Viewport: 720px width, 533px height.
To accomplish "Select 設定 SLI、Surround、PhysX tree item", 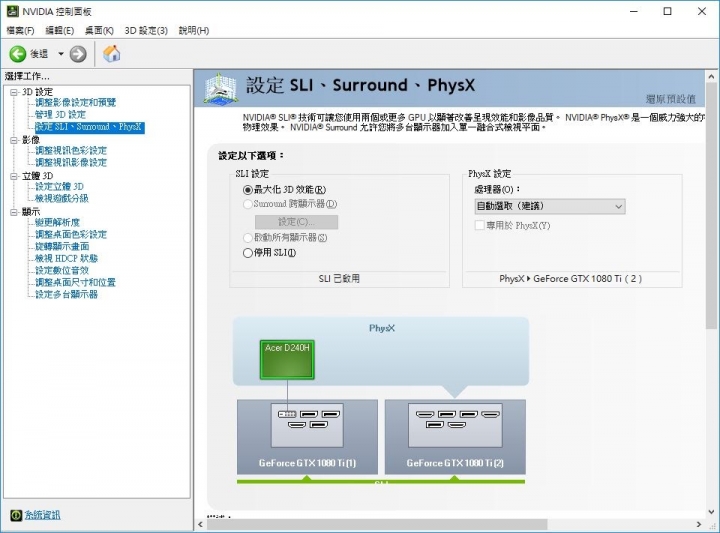I will click(90, 127).
